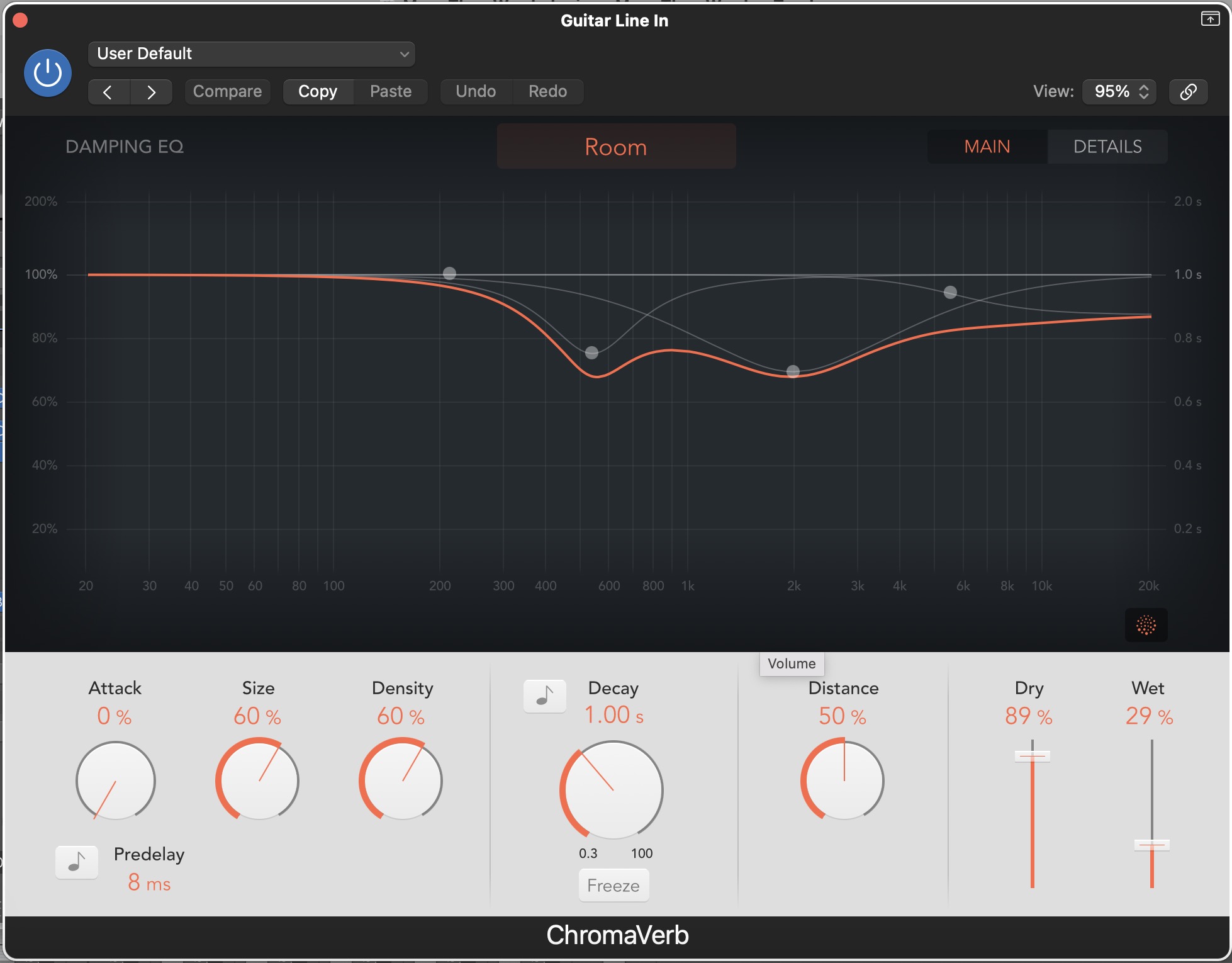
Task: Click the Size 60 % value
Action: coord(257,716)
